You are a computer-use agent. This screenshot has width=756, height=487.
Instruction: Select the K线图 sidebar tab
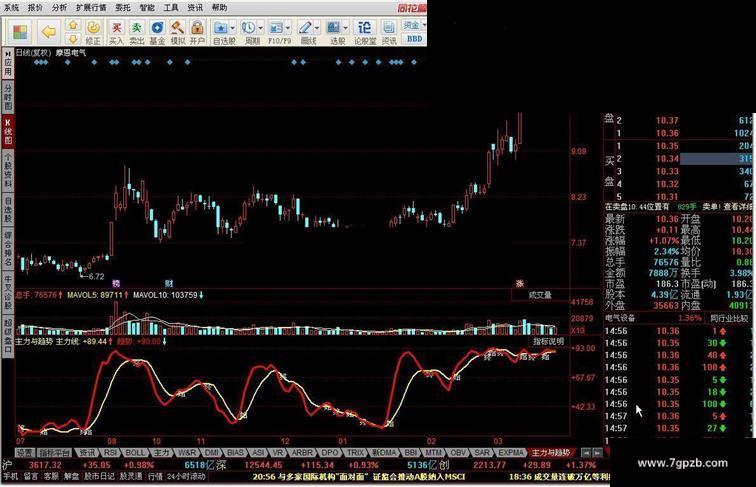click(x=8, y=131)
